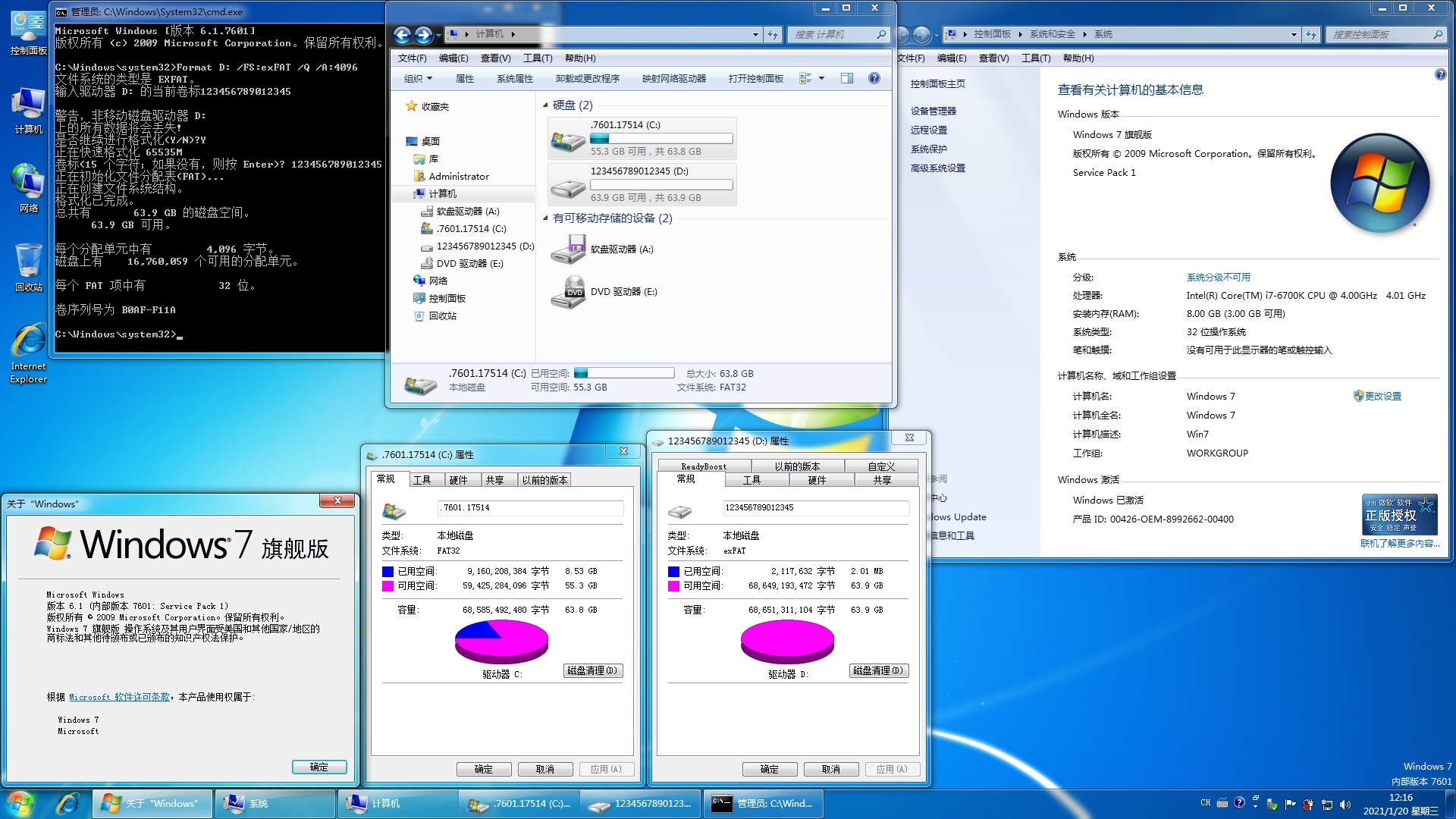Click the C: drive usage bar in details pane
Image resolution: width=1456 pixels, height=819 pixels.
click(x=624, y=373)
